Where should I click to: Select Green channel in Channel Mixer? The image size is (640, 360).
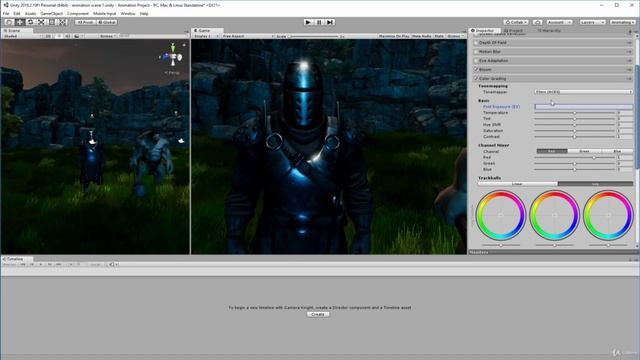tap(584, 151)
